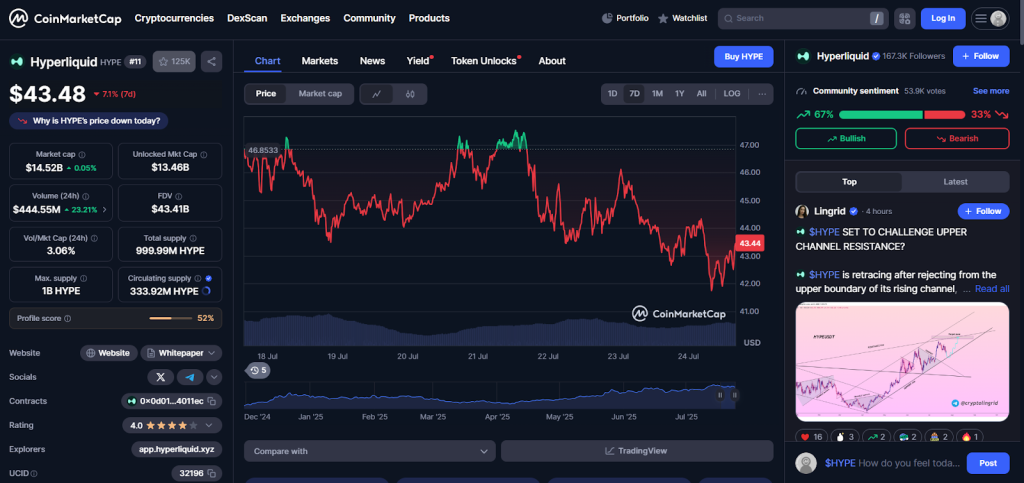This screenshot has width=1024, height=483.
Task: Copy the UCID 32196 value
Action: [x=211, y=473]
